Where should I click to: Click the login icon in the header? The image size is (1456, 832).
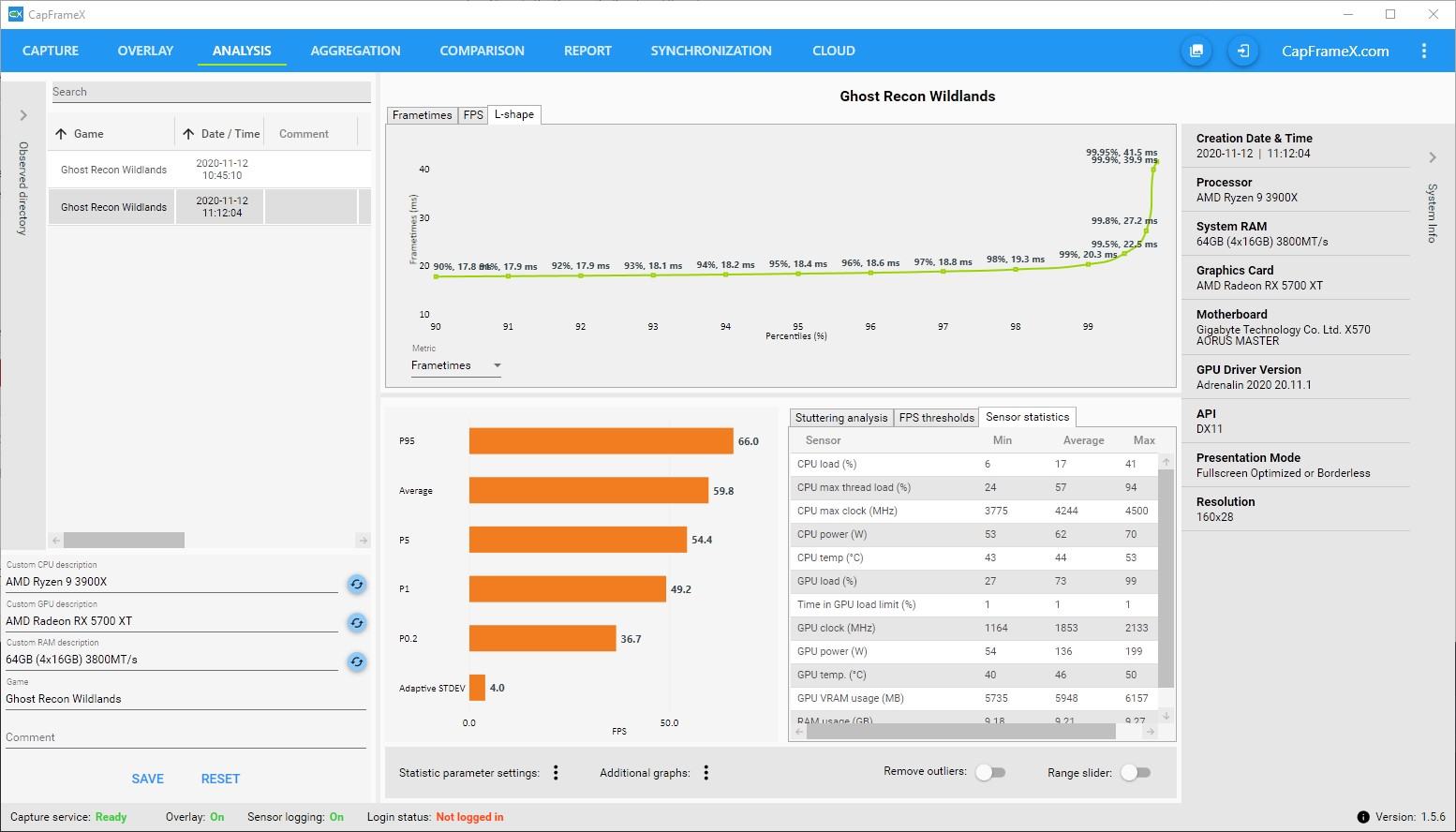click(x=1242, y=51)
